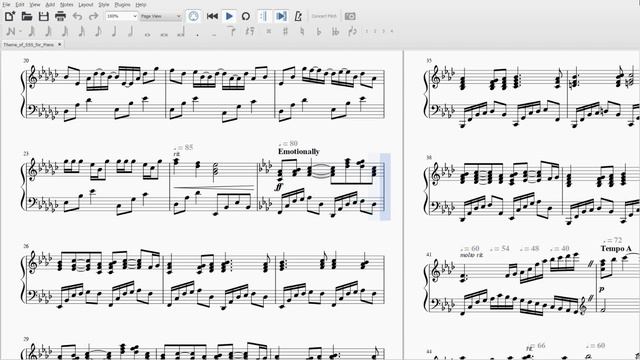
Task: Open note input mode dropdown arrow
Action: 20,31
